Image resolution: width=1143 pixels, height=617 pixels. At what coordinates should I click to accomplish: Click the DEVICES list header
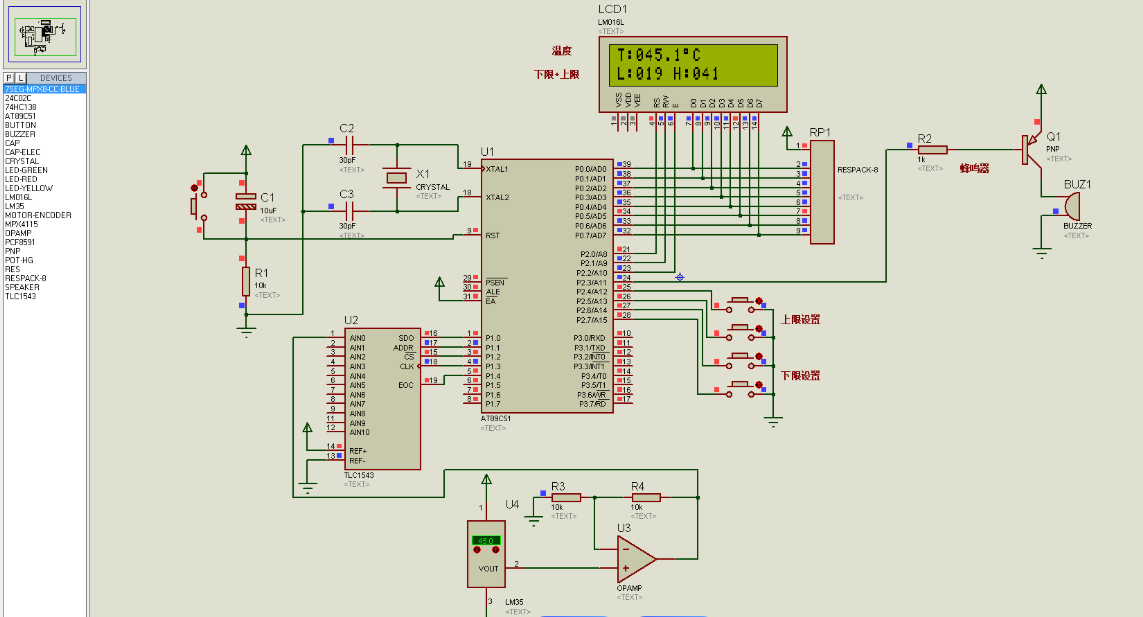click(56, 78)
